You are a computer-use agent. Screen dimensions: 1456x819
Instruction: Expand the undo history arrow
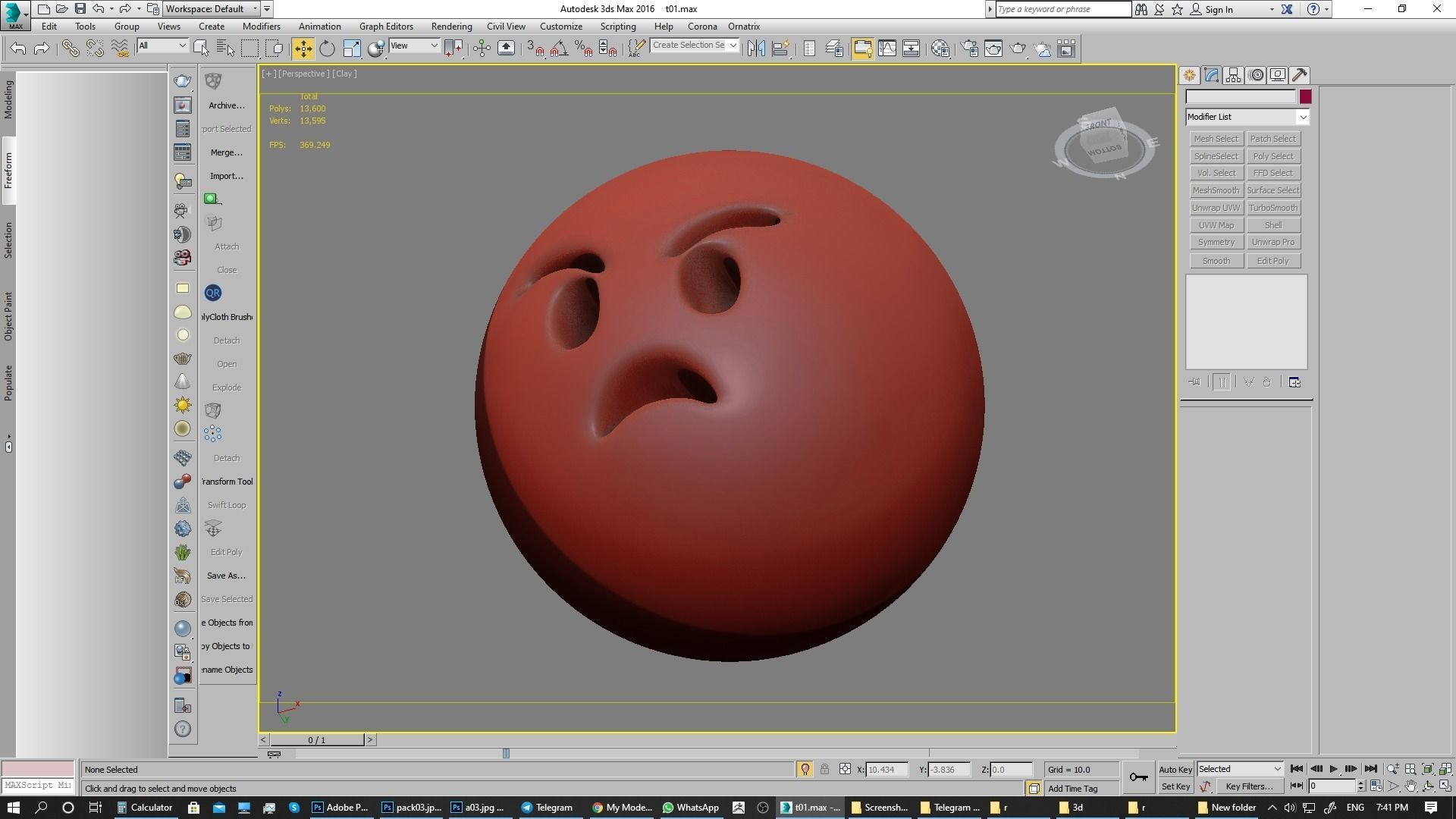[x=111, y=9]
